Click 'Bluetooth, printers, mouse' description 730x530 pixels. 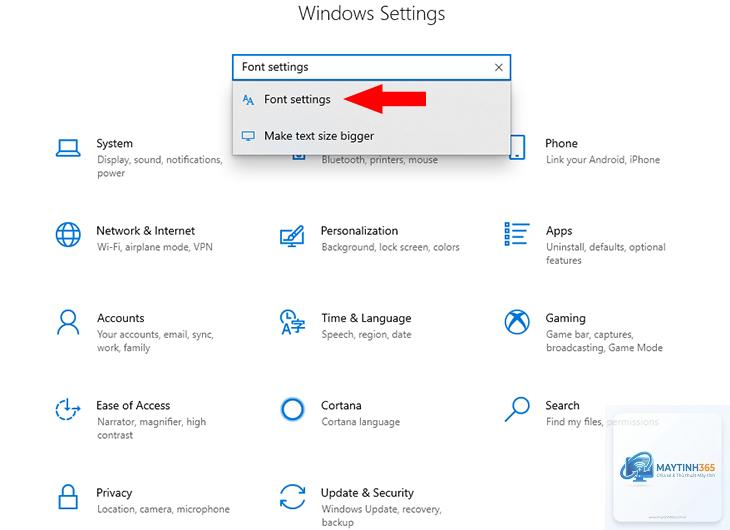(x=380, y=160)
